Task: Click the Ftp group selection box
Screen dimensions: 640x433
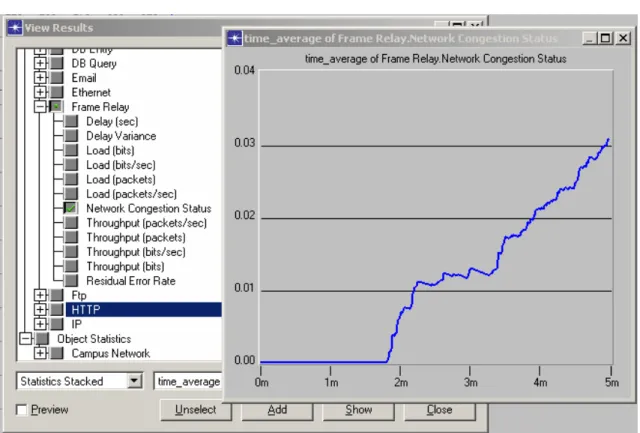Action: pos(56,295)
